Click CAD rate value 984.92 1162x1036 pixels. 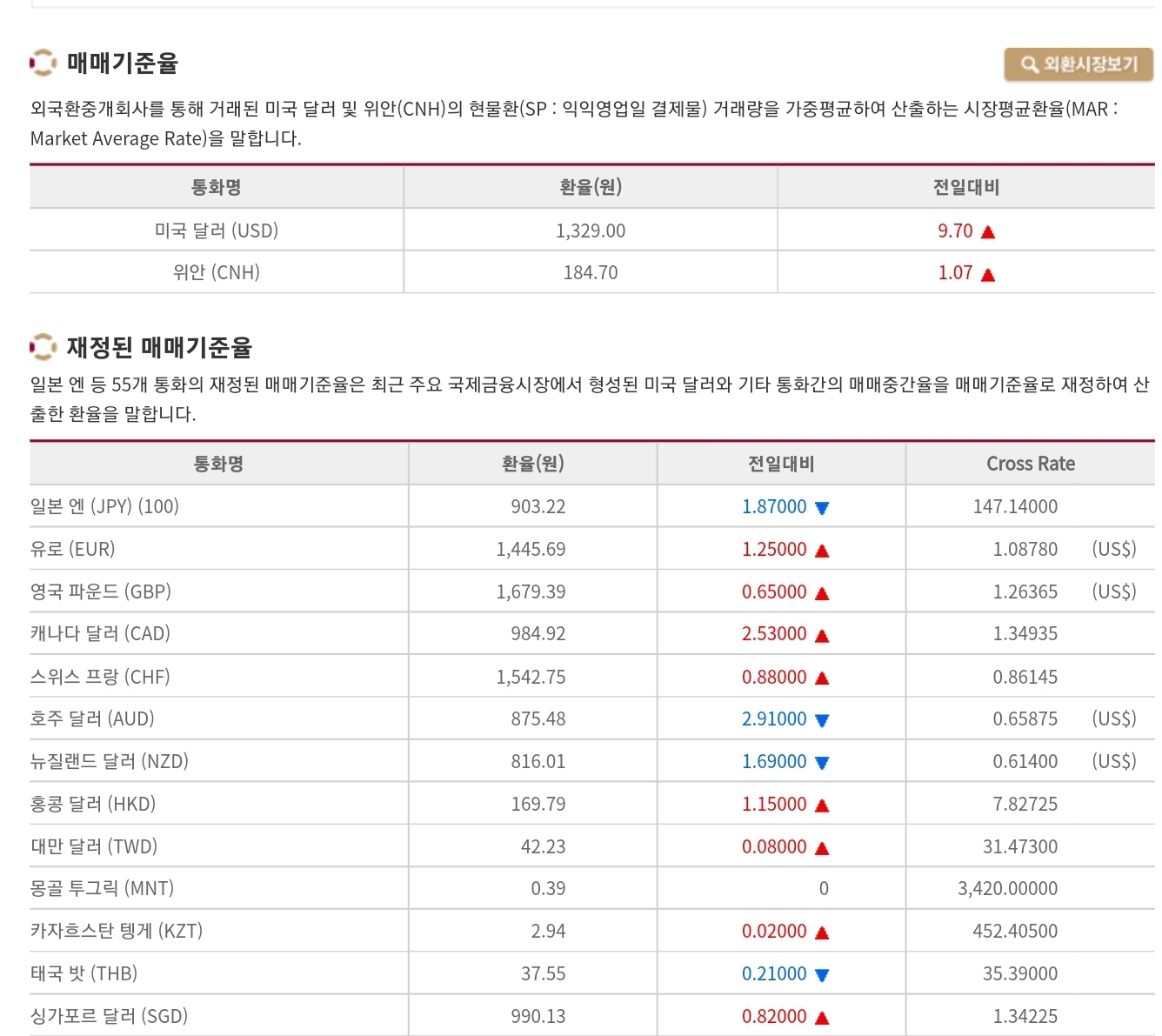tap(538, 633)
